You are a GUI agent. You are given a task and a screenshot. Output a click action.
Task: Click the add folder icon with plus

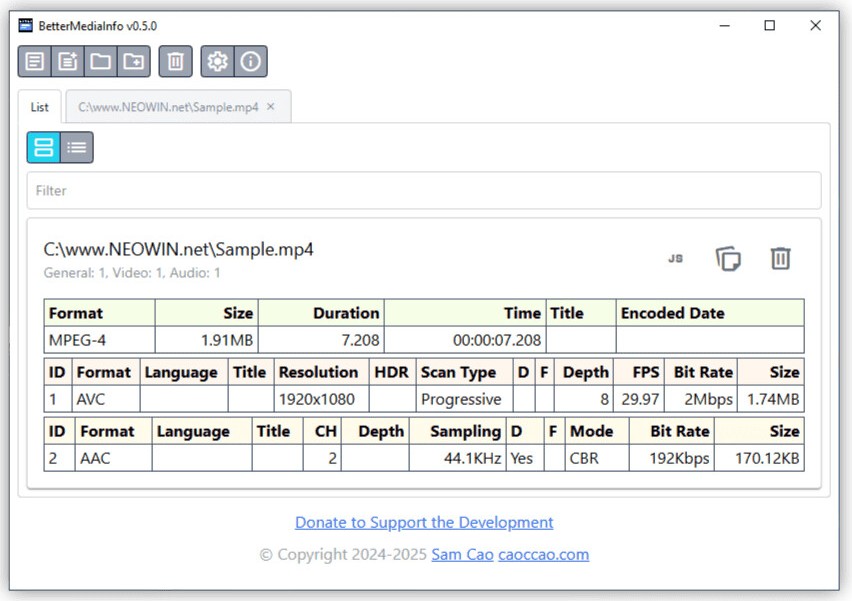click(x=133, y=62)
